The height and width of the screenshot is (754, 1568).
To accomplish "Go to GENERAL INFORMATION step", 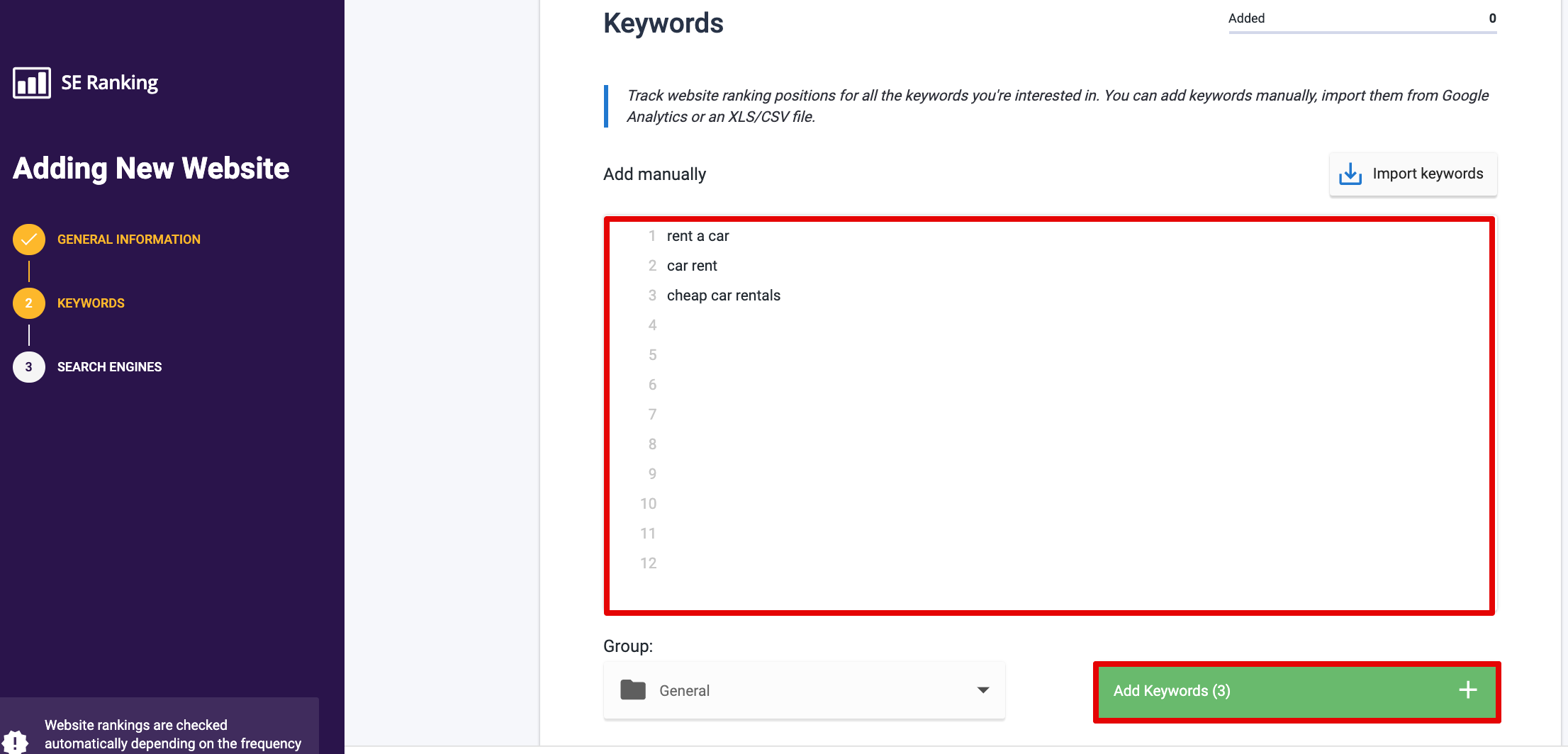I will [129, 240].
